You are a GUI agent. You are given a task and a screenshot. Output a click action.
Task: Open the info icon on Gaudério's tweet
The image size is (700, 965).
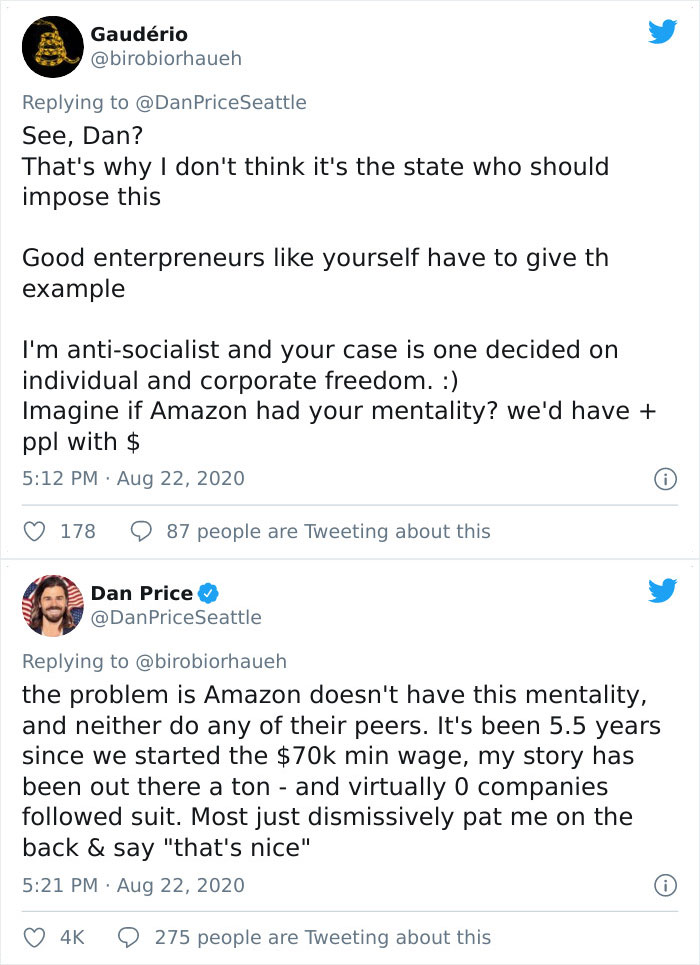[x=665, y=478]
